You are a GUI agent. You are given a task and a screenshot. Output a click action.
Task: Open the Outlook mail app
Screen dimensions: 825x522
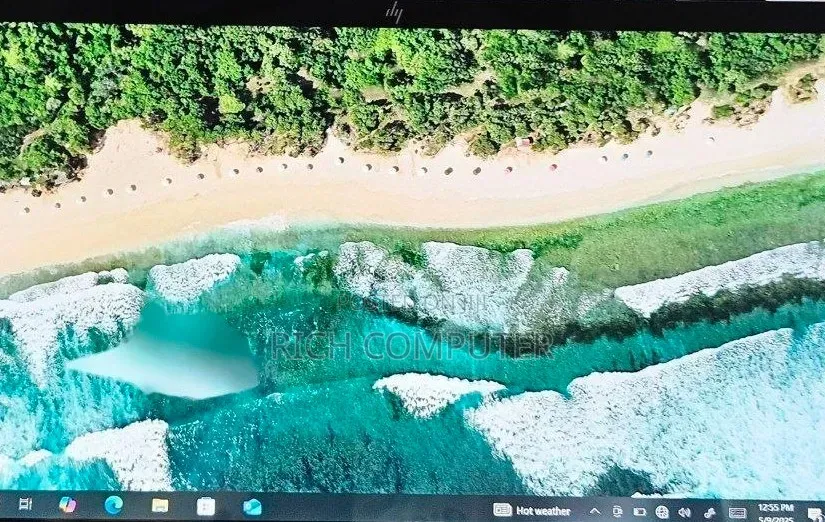(252, 507)
